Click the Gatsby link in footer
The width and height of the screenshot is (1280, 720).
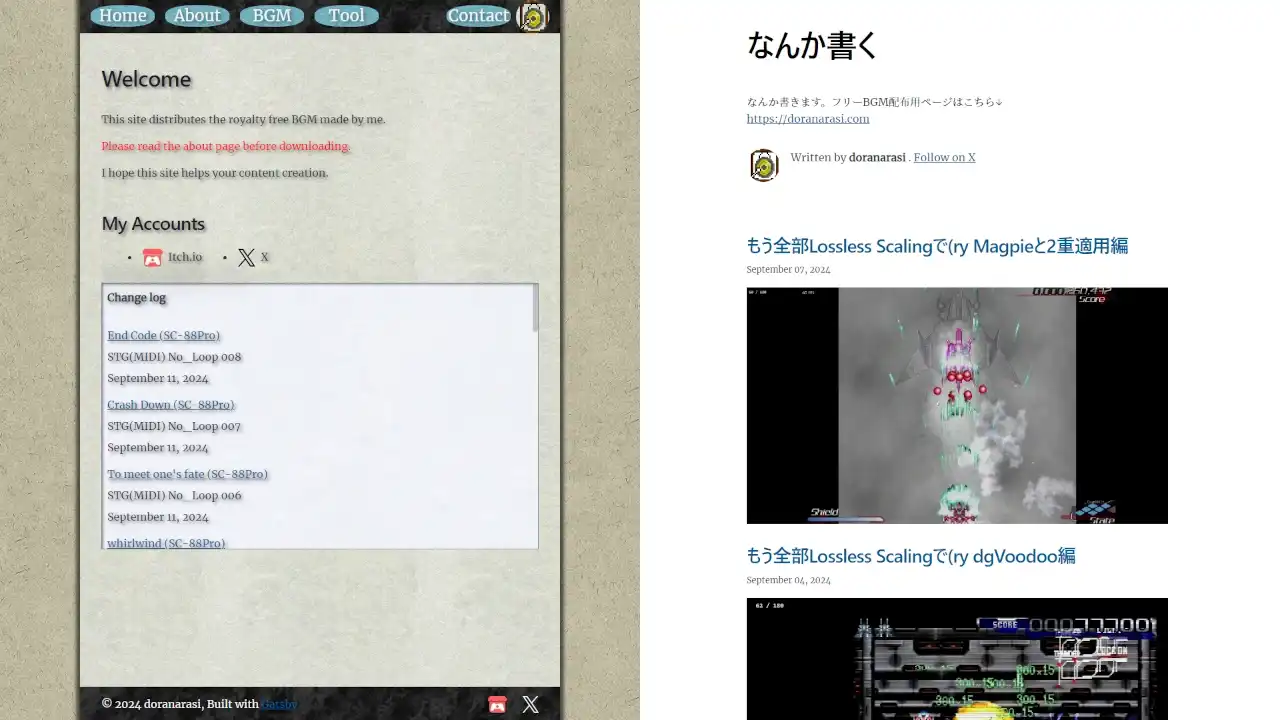point(279,704)
